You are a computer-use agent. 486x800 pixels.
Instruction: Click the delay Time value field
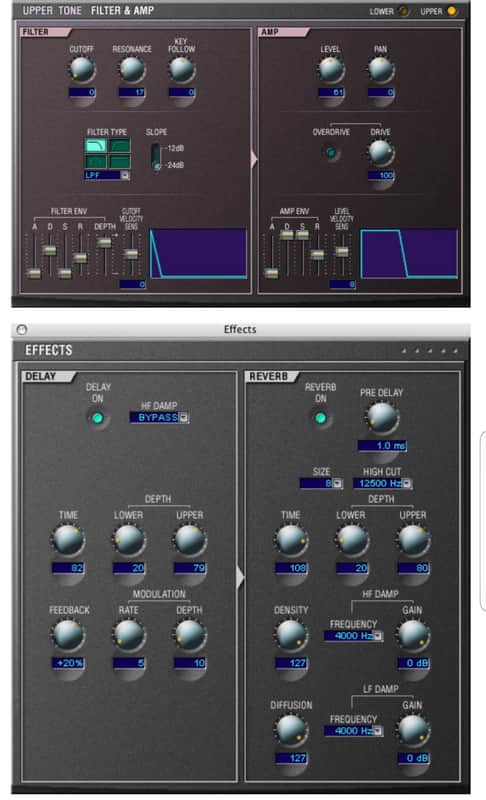coord(68,568)
